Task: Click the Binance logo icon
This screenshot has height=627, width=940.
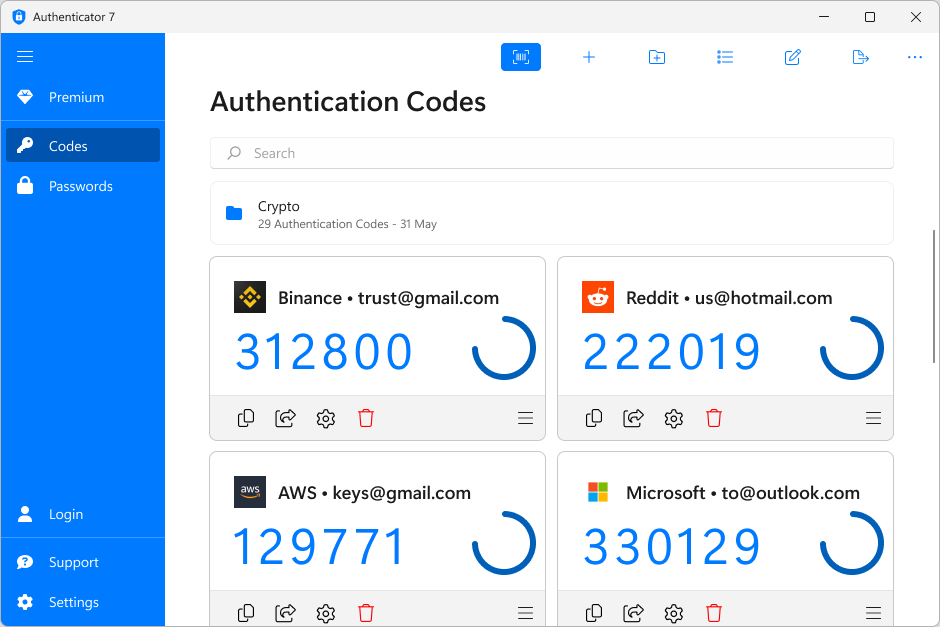Action: 250,297
